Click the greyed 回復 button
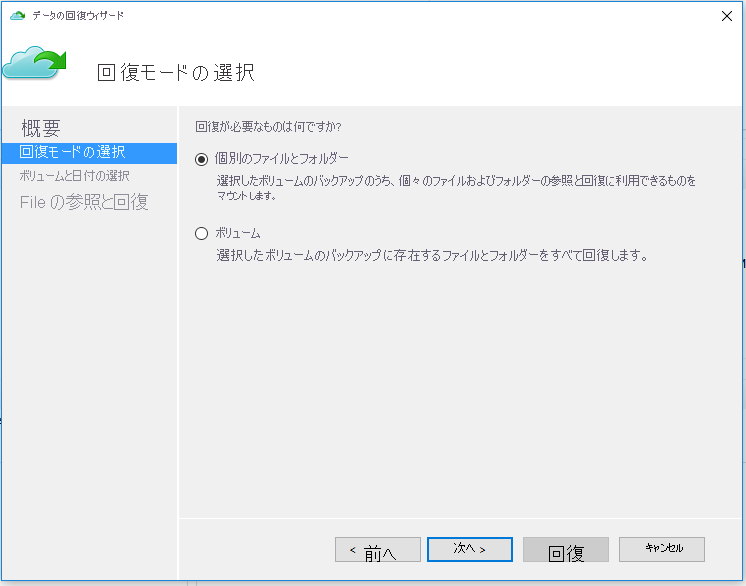Image resolution: width=746 pixels, height=586 pixels. pyautogui.click(x=566, y=549)
